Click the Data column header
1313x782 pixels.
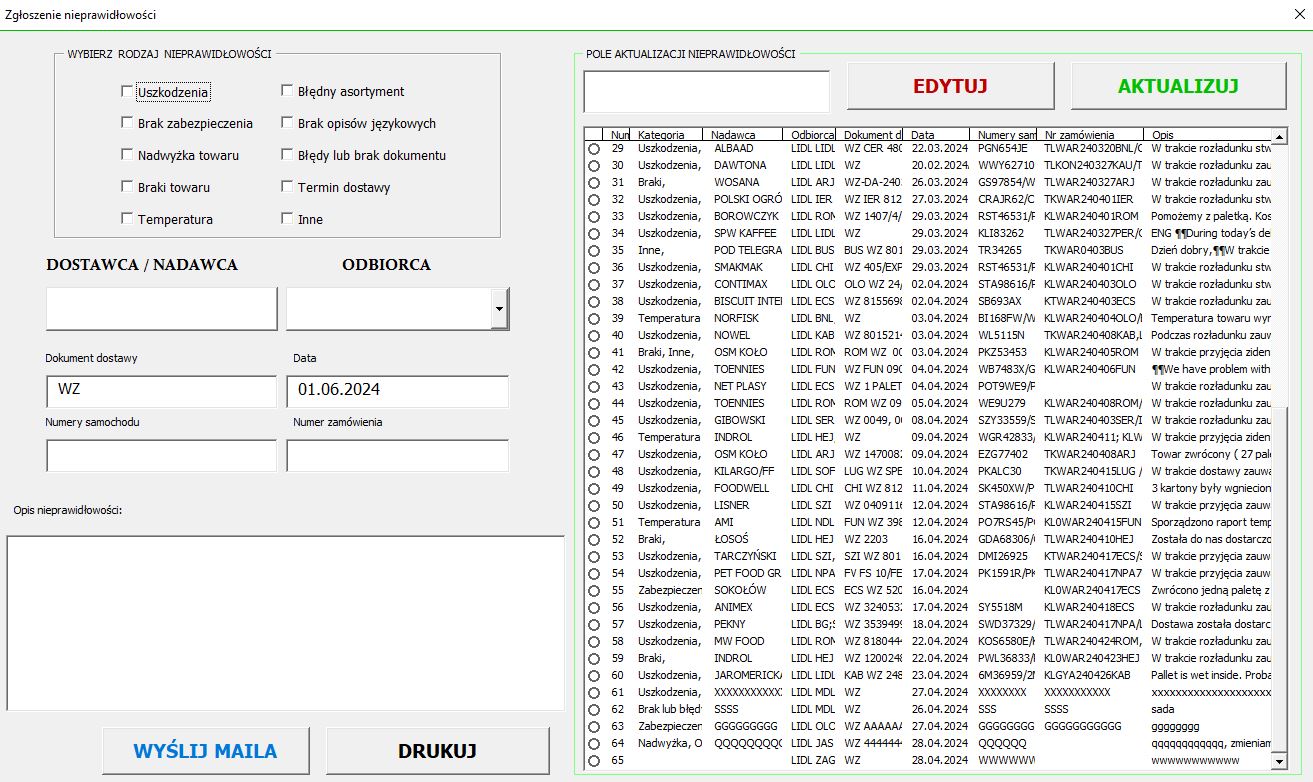click(x=938, y=134)
